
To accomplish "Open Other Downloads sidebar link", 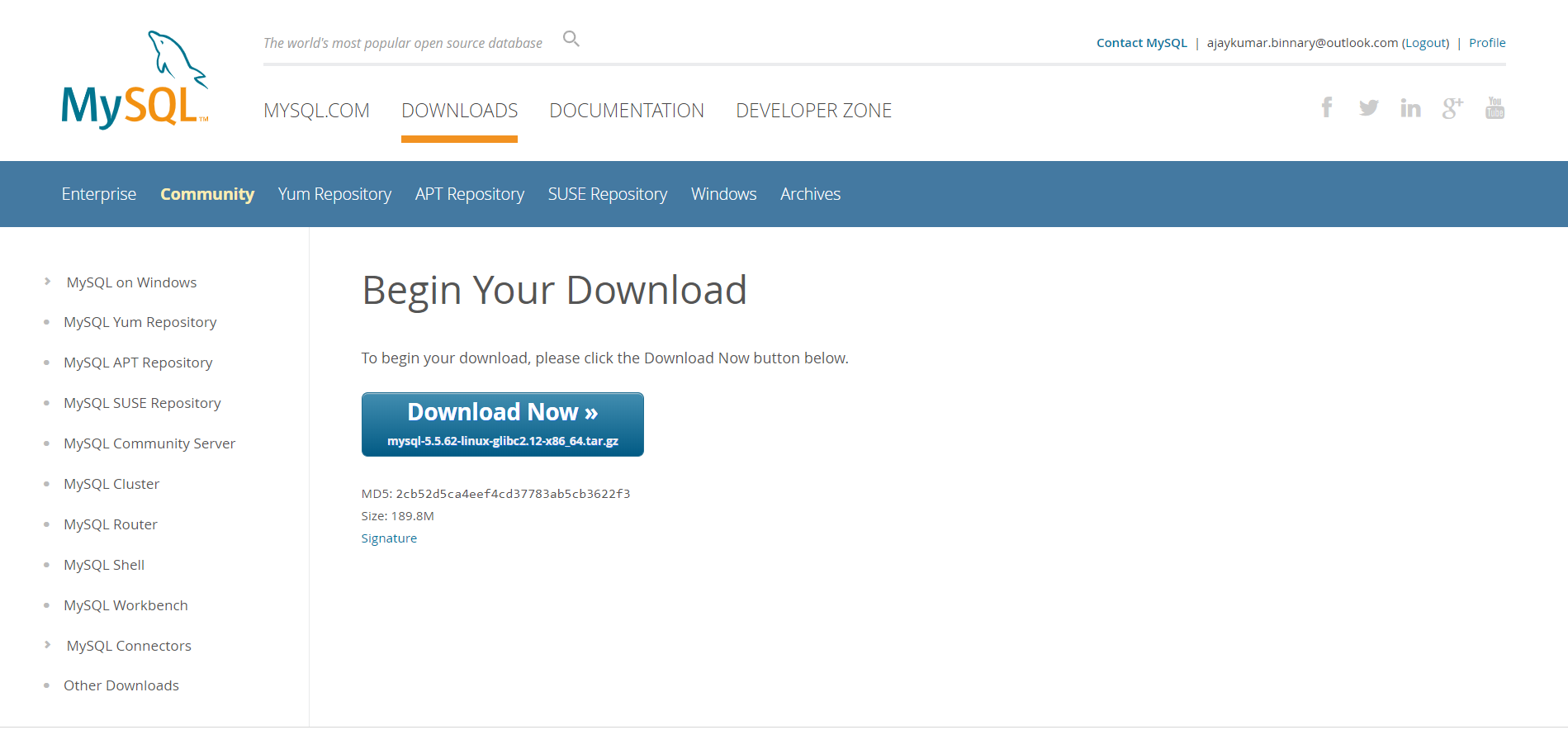I will click(x=121, y=685).
